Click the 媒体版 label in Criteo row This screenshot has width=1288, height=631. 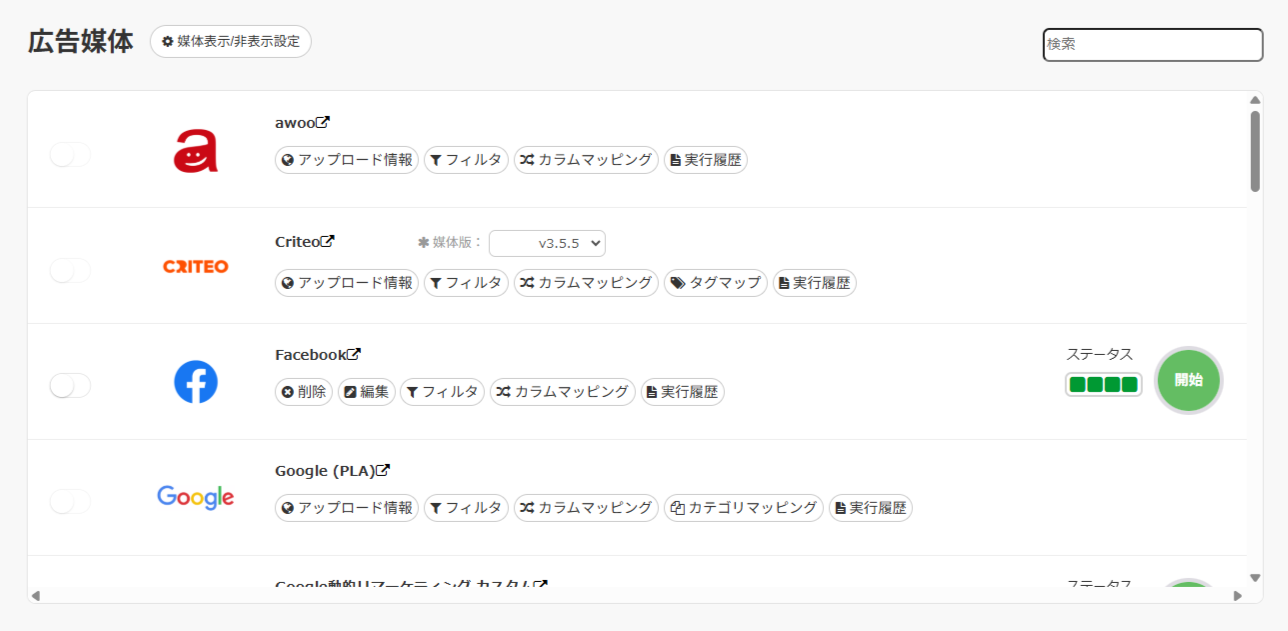450,242
